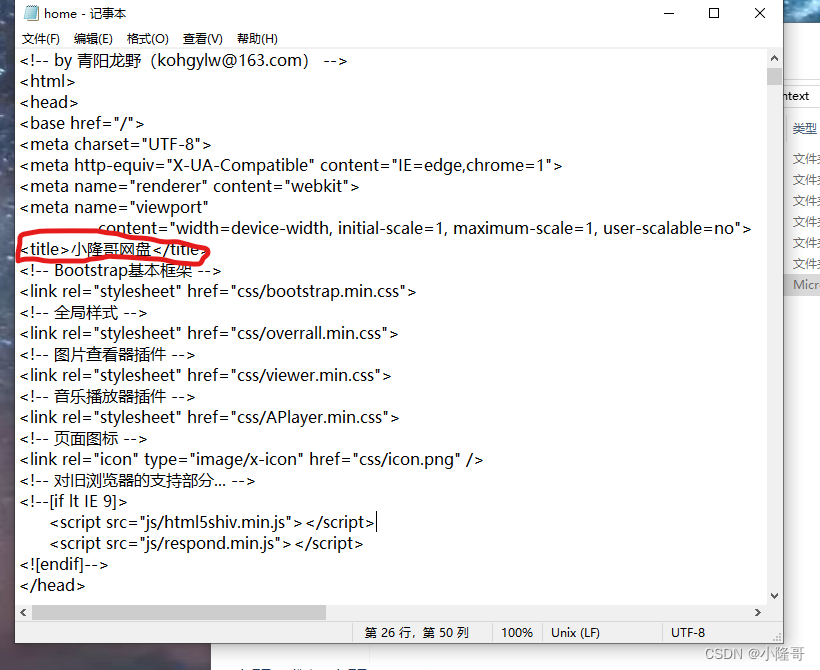Click the css/bootstrap.min.css link line
This screenshot has width=820, height=670.
(218, 291)
